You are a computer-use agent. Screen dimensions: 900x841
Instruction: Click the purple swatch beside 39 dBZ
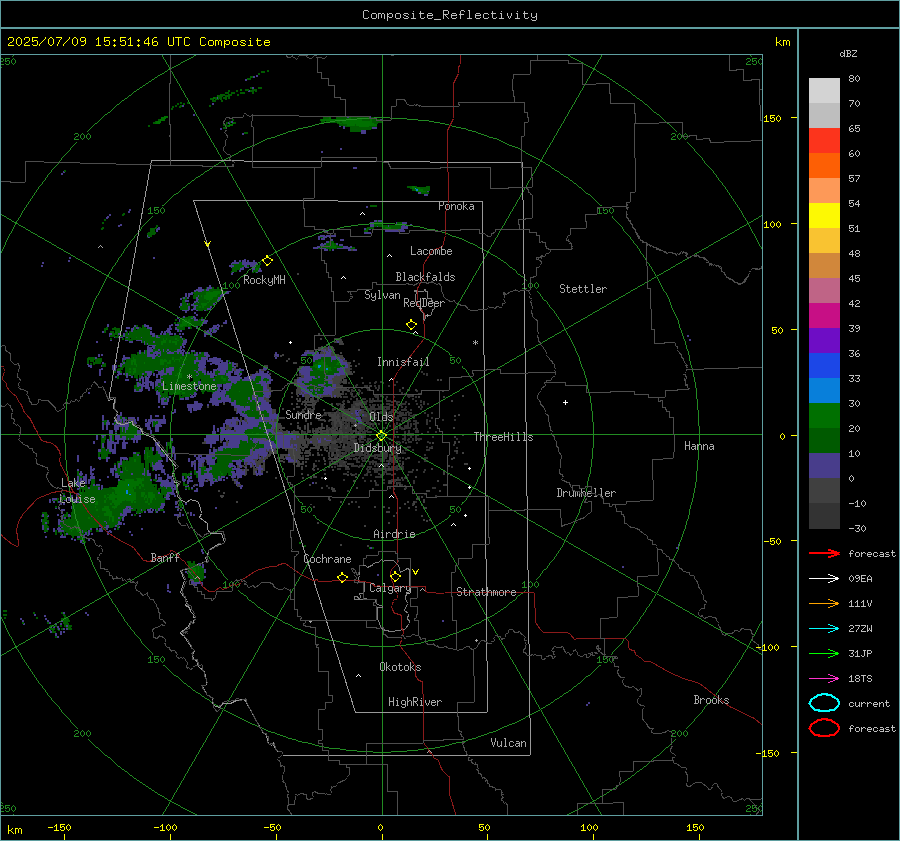[824, 340]
